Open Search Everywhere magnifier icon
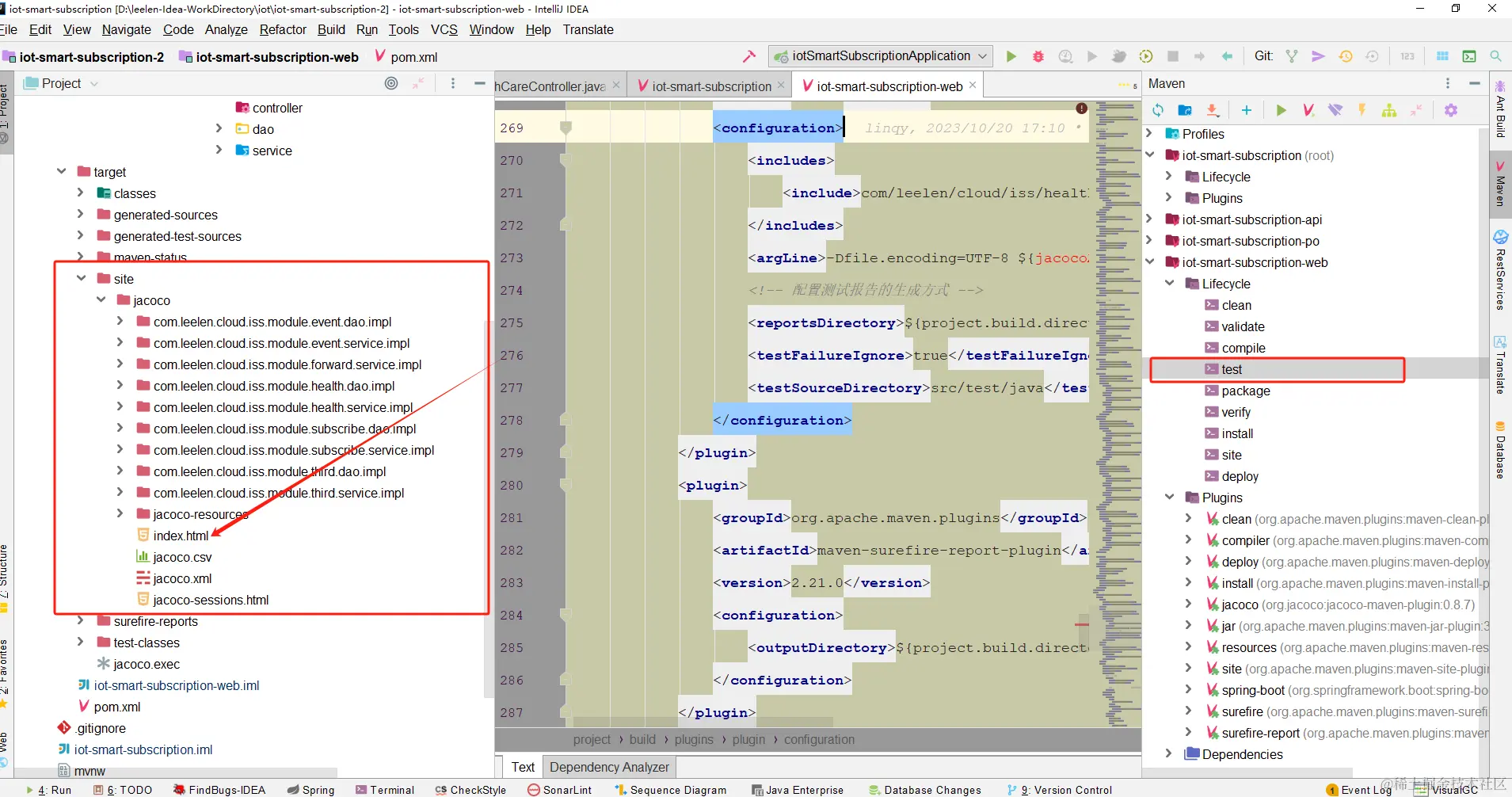The height and width of the screenshot is (797, 1512). (x=1495, y=56)
